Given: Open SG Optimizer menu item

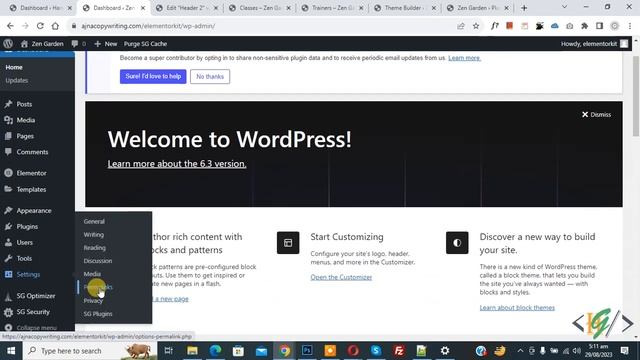Looking at the screenshot, I should (36, 296).
